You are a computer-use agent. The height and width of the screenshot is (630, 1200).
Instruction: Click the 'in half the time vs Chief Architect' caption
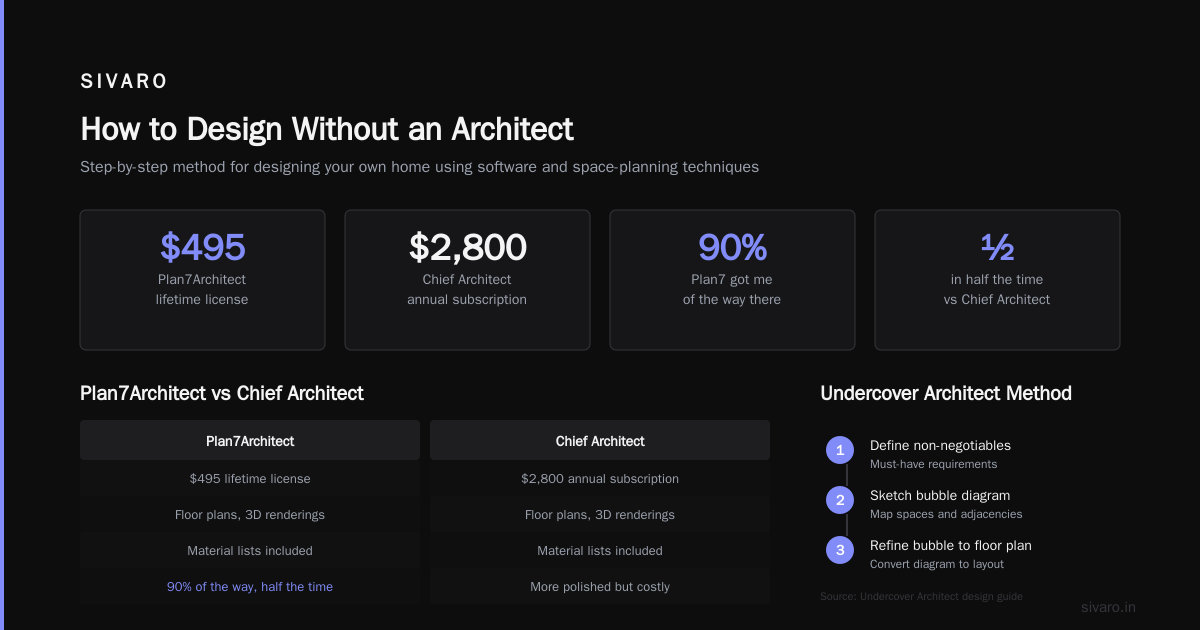[x=997, y=289]
